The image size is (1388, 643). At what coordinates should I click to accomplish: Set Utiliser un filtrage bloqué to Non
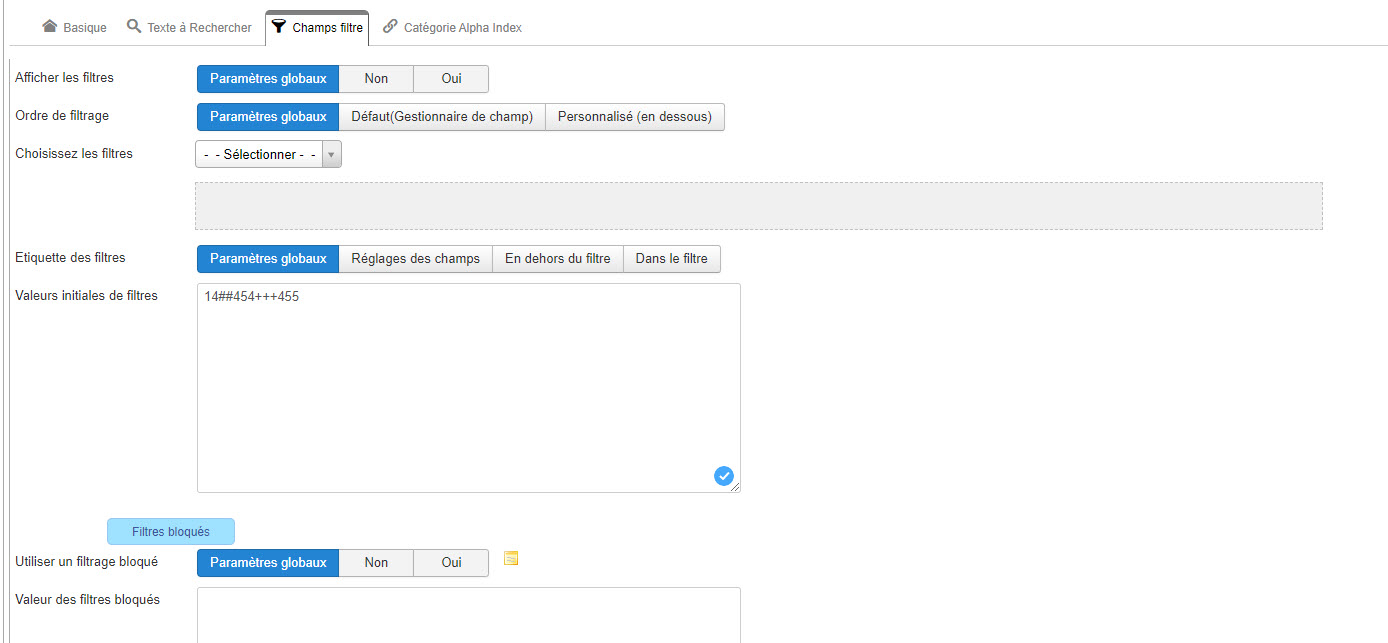[x=376, y=563]
